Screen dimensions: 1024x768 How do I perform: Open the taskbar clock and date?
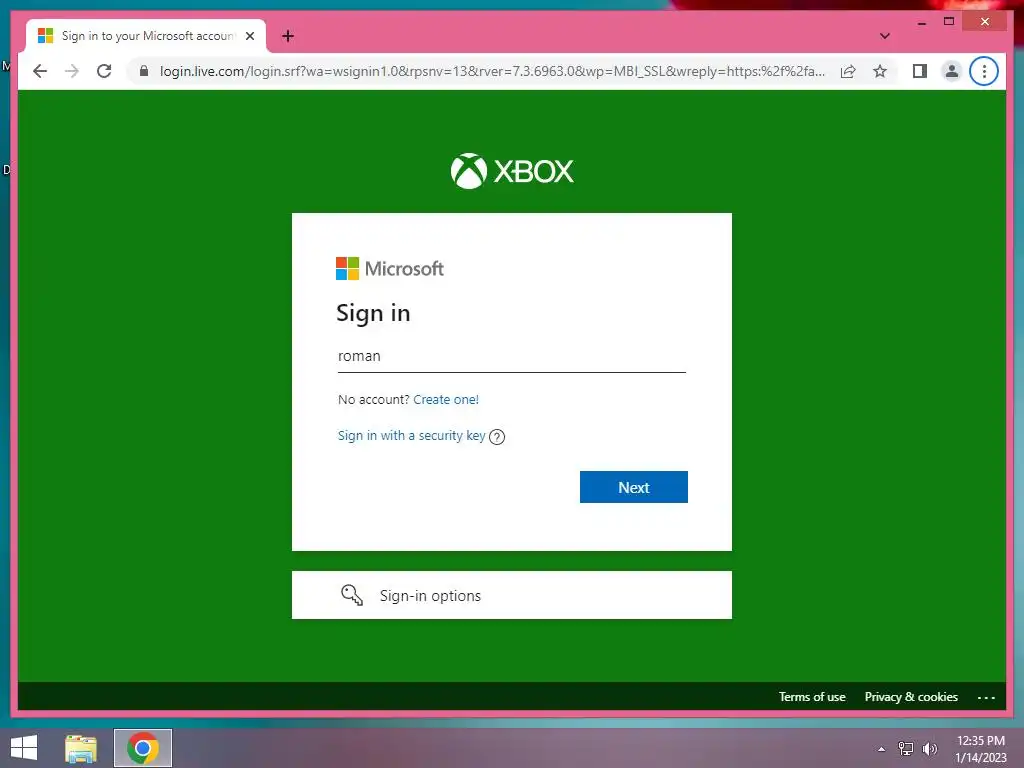[980, 749]
